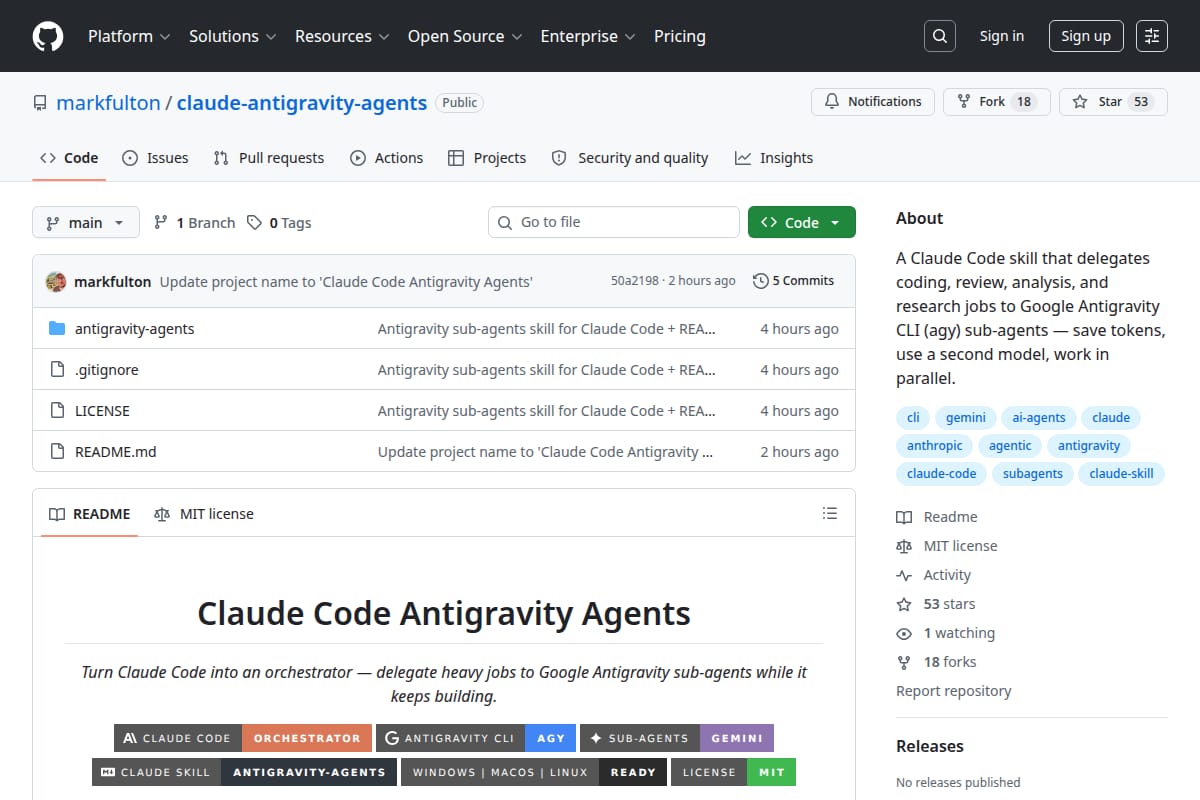Click the README.md file icon
This screenshot has width=1200, height=800.
tap(57, 452)
